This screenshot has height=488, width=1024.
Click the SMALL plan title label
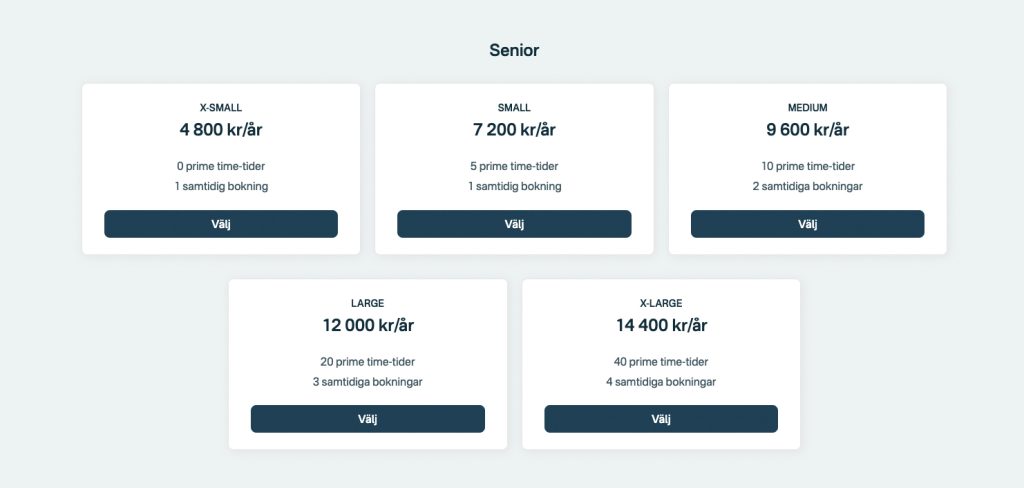point(514,108)
